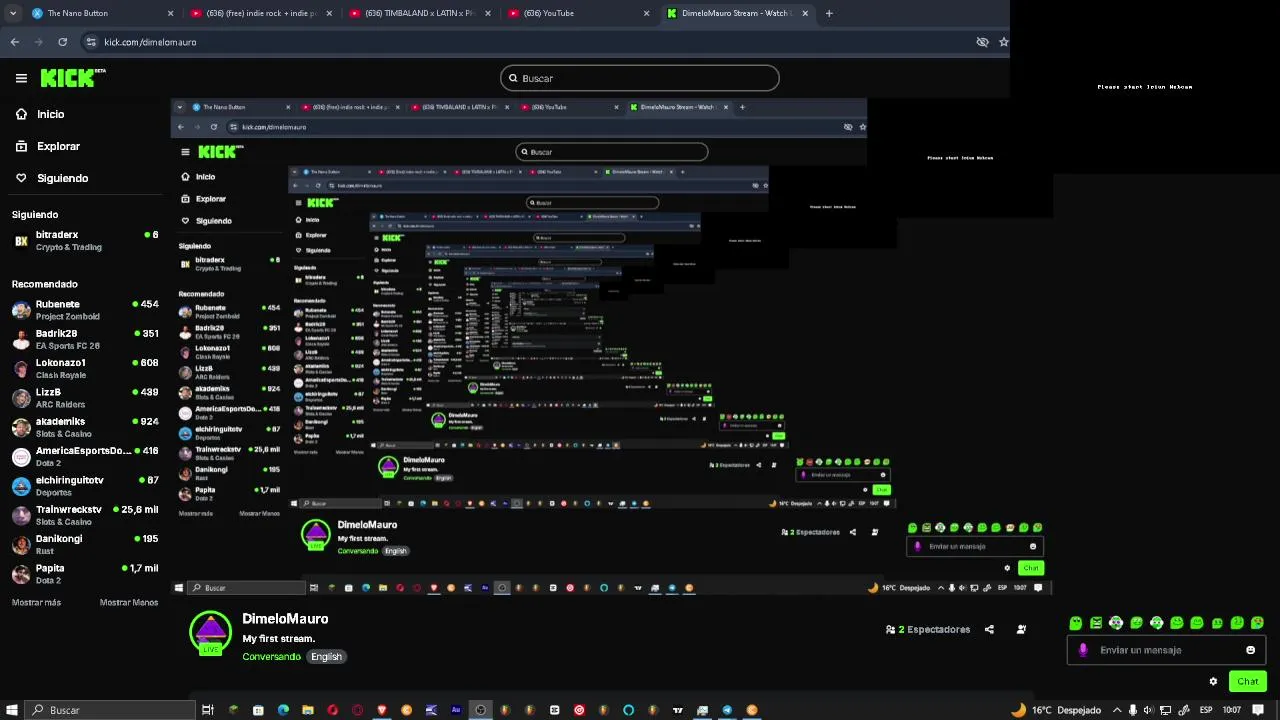The image size is (1280, 720).
Task: Open the Brave browser taskbar icon
Action: click(x=382, y=710)
